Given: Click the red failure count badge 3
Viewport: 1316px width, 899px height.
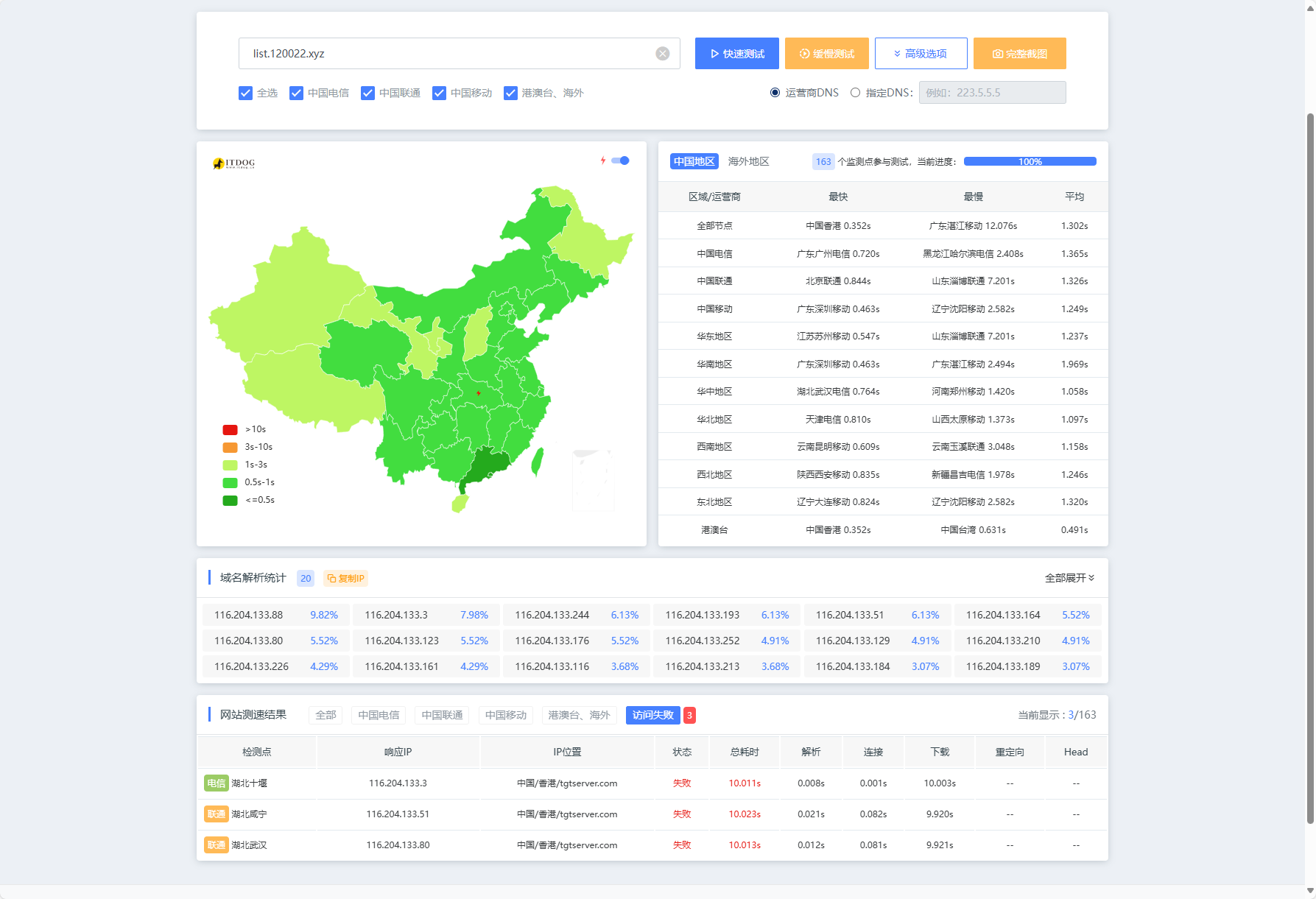Looking at the screenshot, I should pyautogui.click(x=689, y=715).
